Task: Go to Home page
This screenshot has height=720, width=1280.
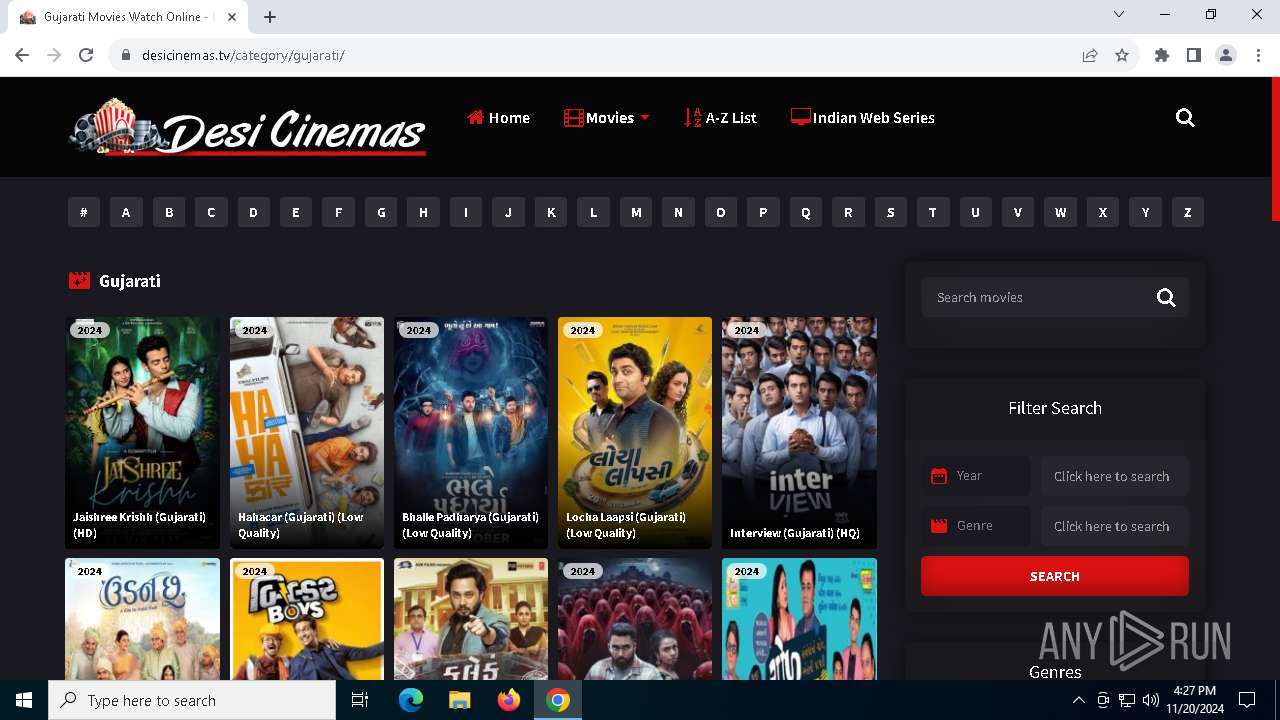Action: pyautogui.click(x=498, y=118)
